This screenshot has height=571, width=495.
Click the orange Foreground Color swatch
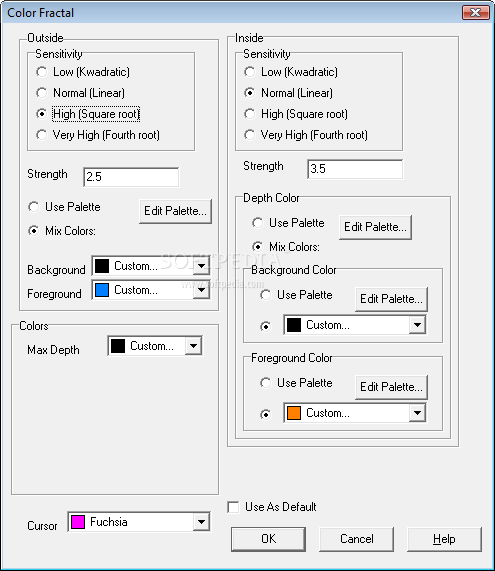pos(294,413)
